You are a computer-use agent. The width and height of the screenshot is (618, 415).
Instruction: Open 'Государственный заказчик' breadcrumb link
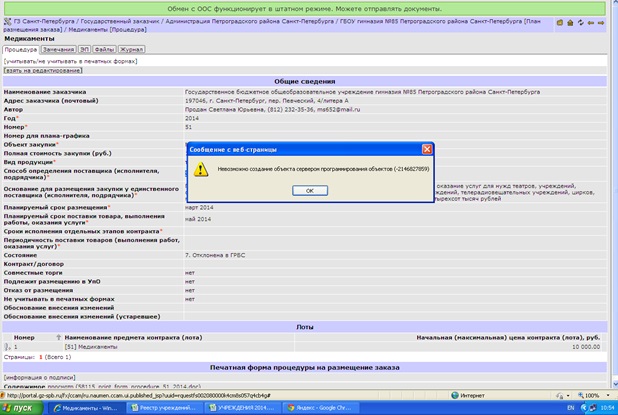[120, 21]
